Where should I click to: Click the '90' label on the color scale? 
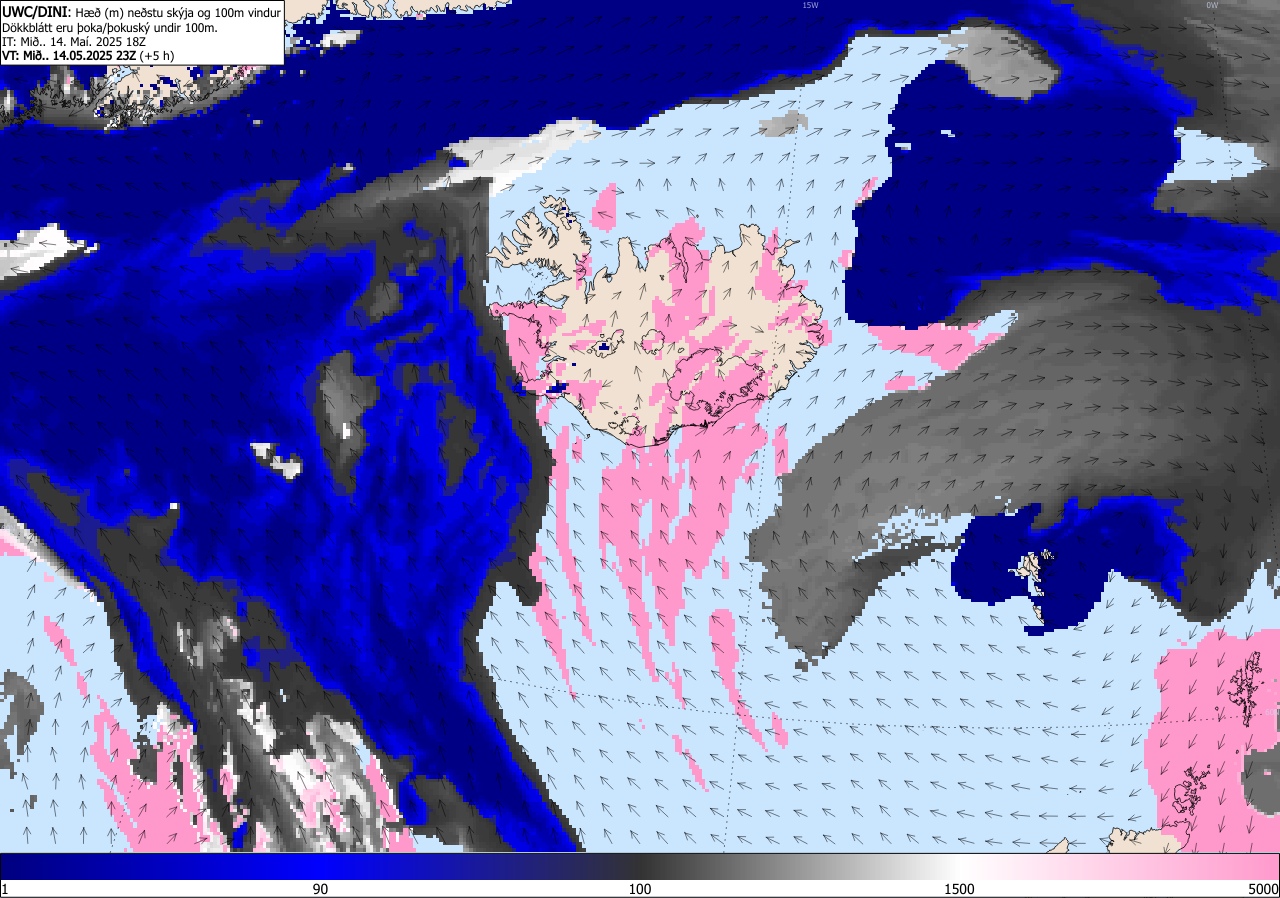point(321,889)
